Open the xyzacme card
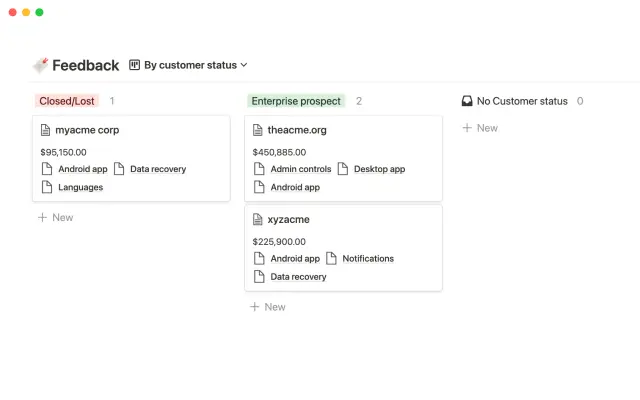Screen dimensions: 640x400 tap(343, 248)
